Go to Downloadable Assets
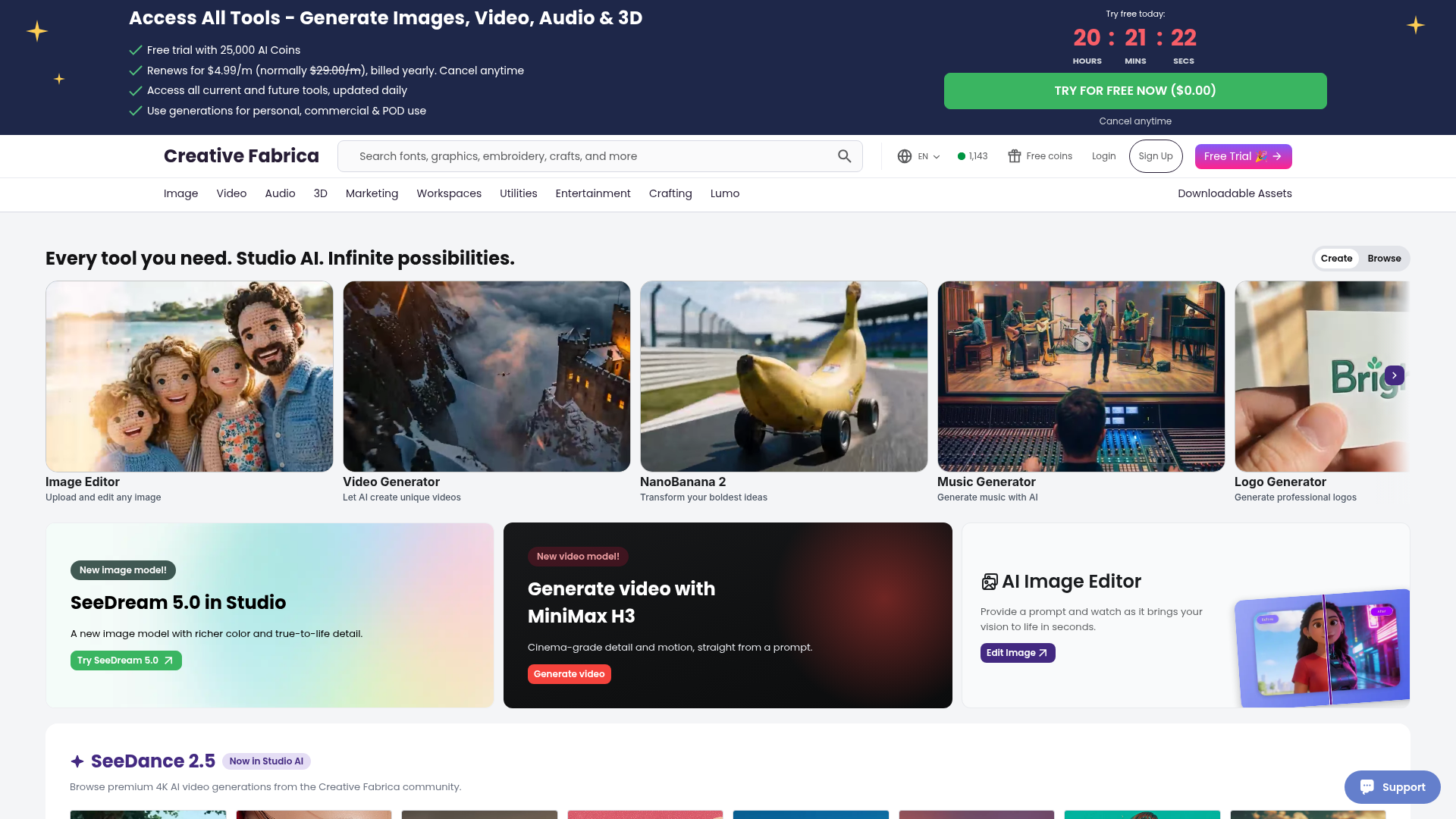This screenshot has width=1456, height=819. coord(1235,193)
